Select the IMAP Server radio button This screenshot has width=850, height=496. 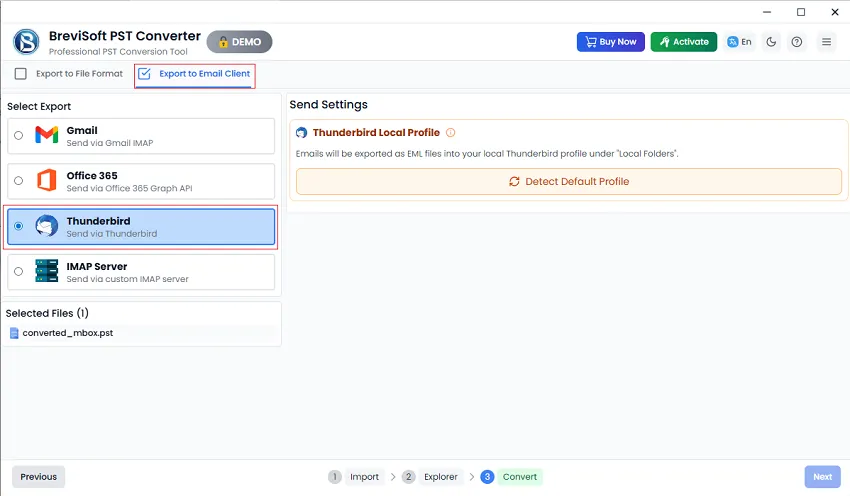18,272
